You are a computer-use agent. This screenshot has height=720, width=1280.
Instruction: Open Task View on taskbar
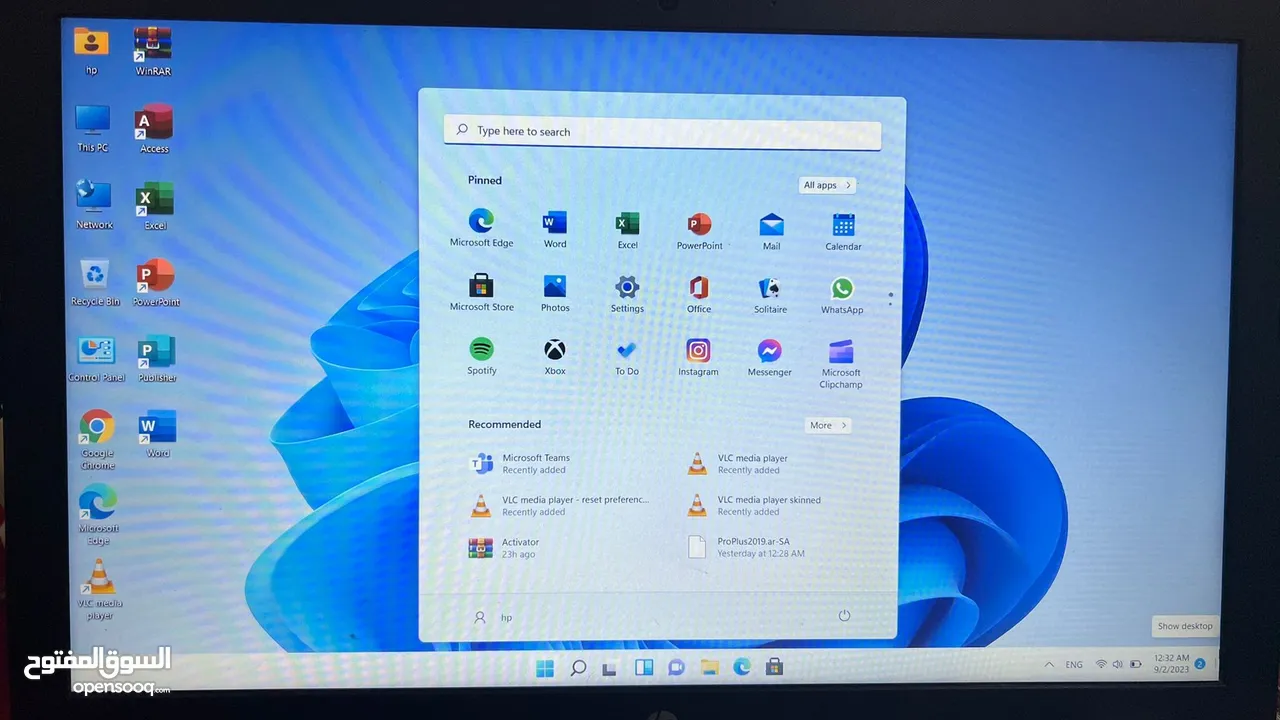tap(610, 668)
